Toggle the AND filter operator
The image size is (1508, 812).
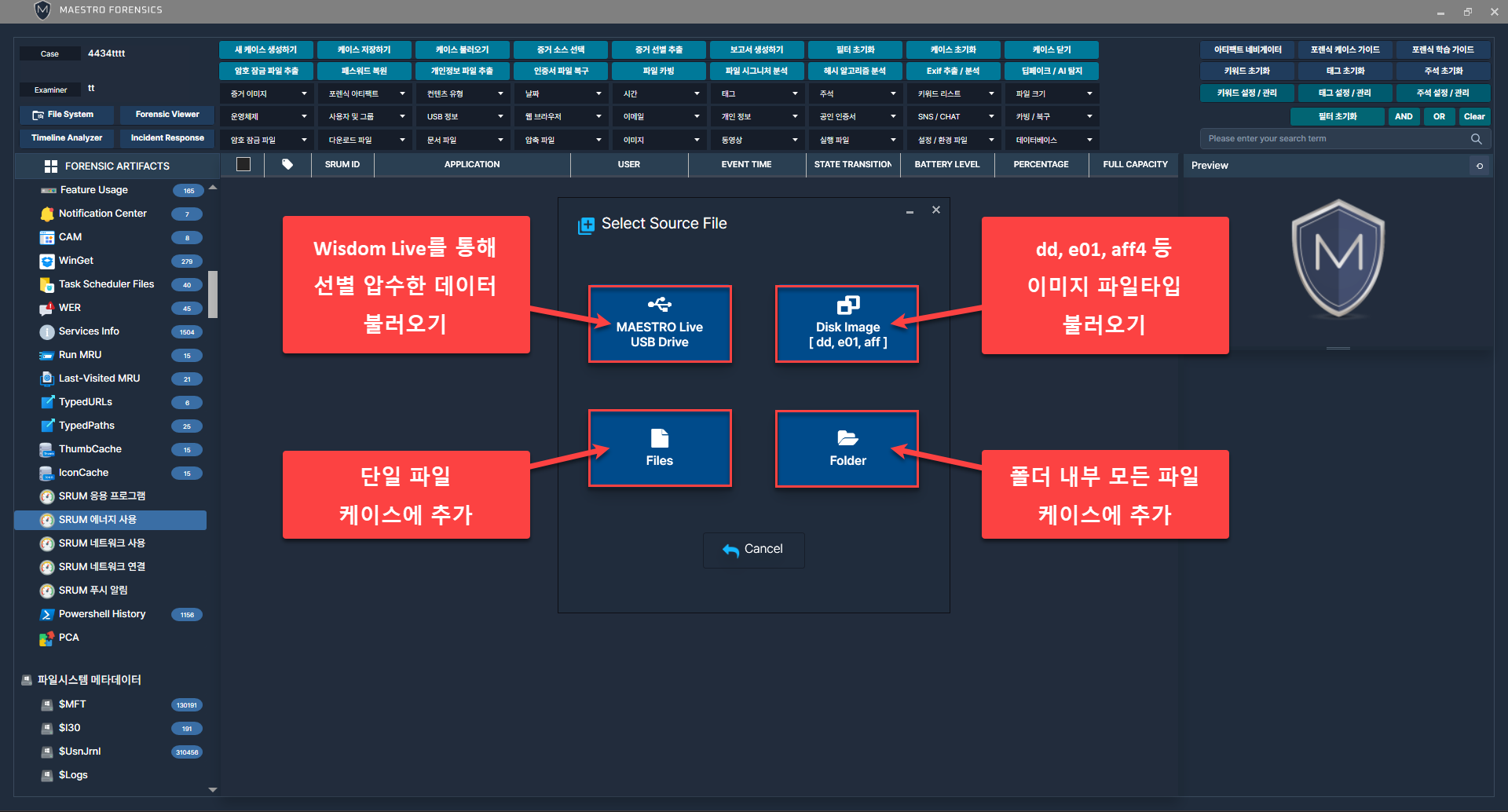coord(1404,117)
